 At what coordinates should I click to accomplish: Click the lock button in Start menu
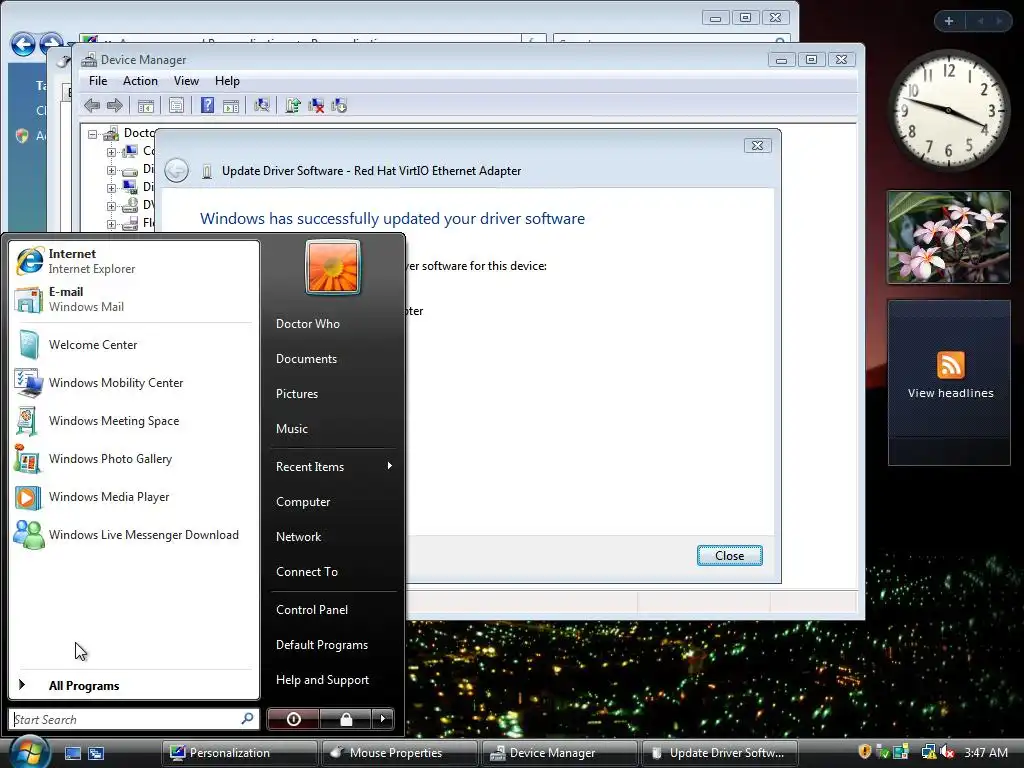(346, 719)
